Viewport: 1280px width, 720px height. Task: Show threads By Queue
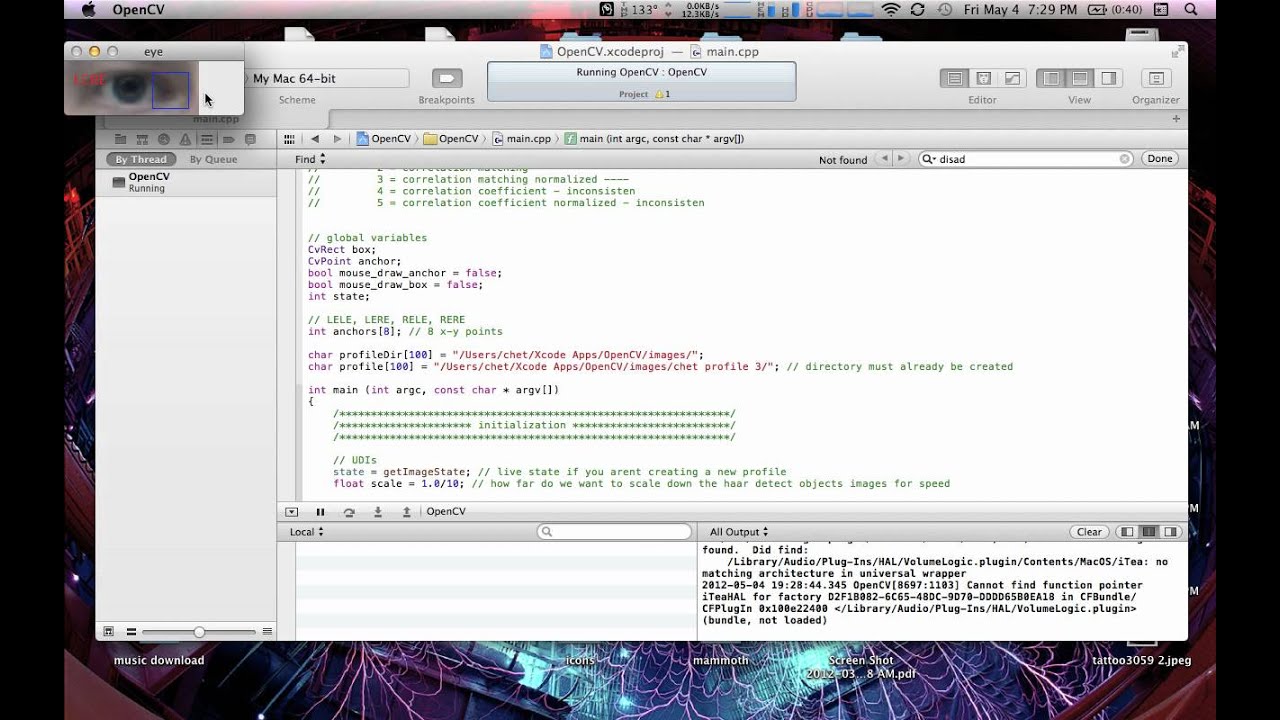click(213, 159)
